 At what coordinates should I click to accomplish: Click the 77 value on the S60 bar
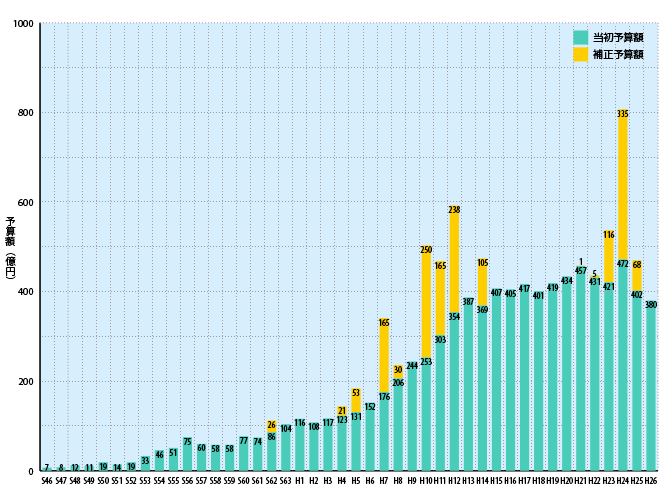pos(243,440)
